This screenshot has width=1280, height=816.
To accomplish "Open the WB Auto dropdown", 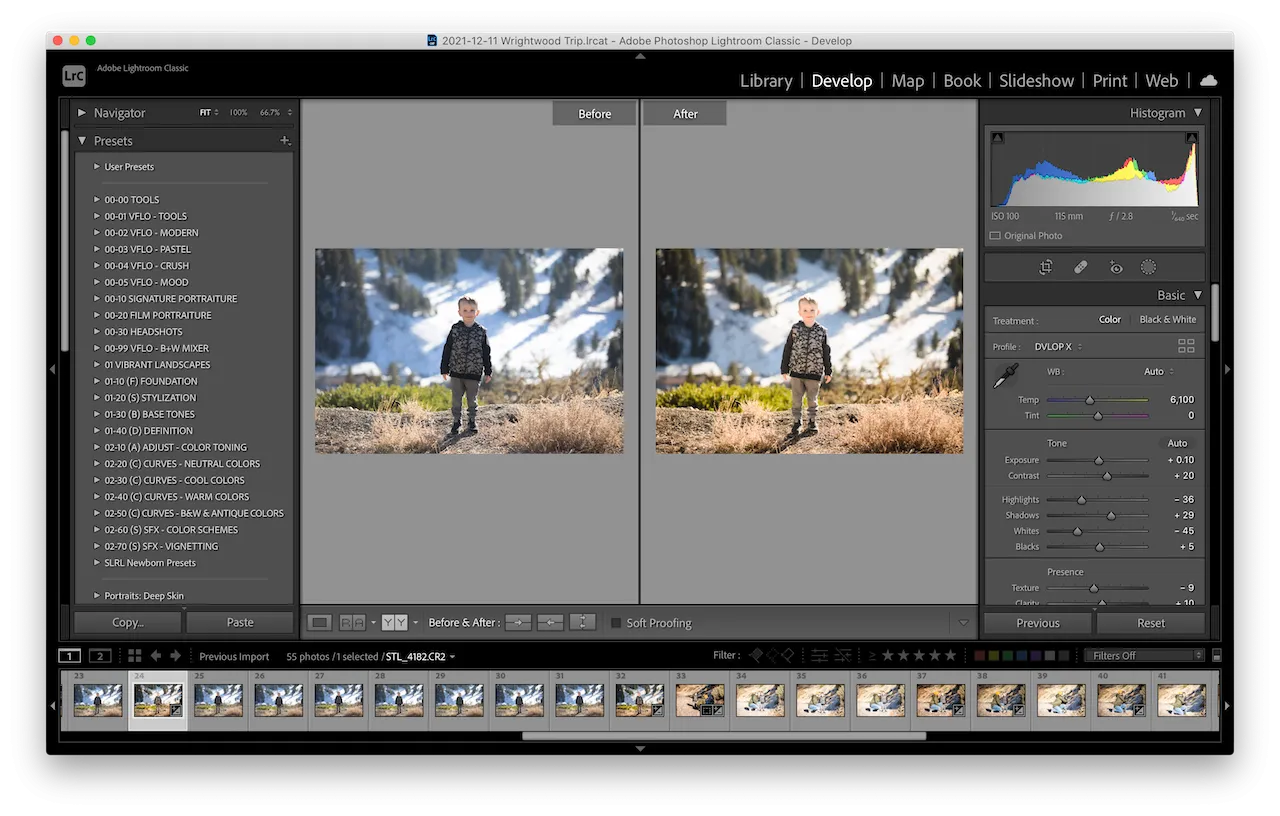I will pyautogui.click(x=1158, y=371).
